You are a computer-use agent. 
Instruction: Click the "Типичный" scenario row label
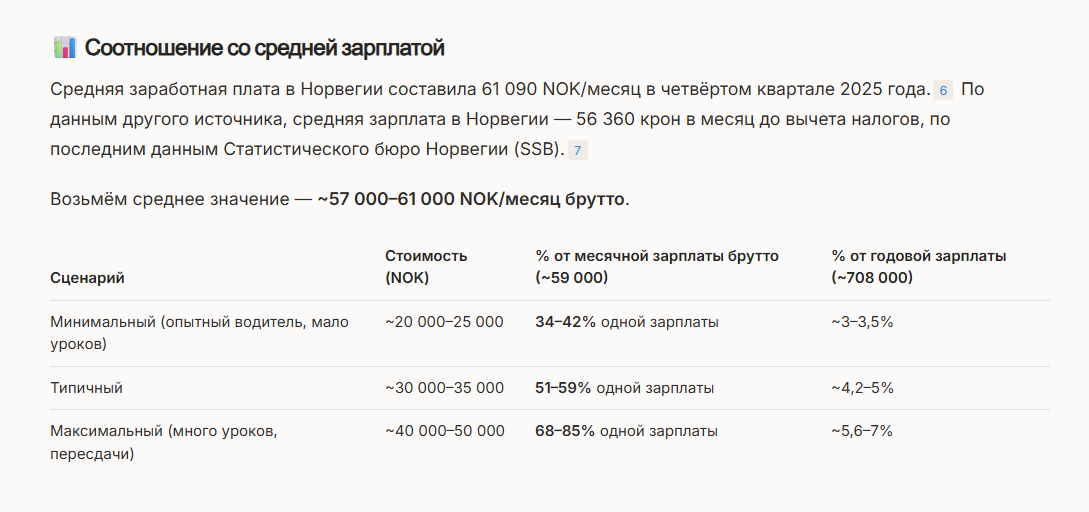tap(87, 388)
